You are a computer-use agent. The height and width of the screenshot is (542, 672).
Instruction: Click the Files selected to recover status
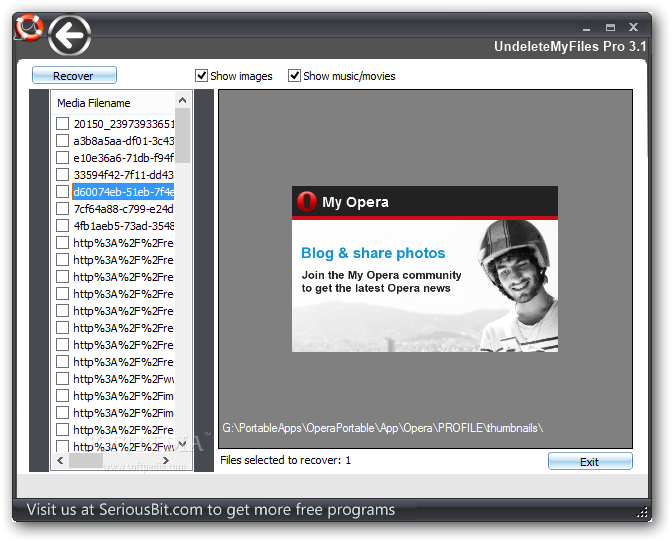pyautogui.click(x=285, y=460)
